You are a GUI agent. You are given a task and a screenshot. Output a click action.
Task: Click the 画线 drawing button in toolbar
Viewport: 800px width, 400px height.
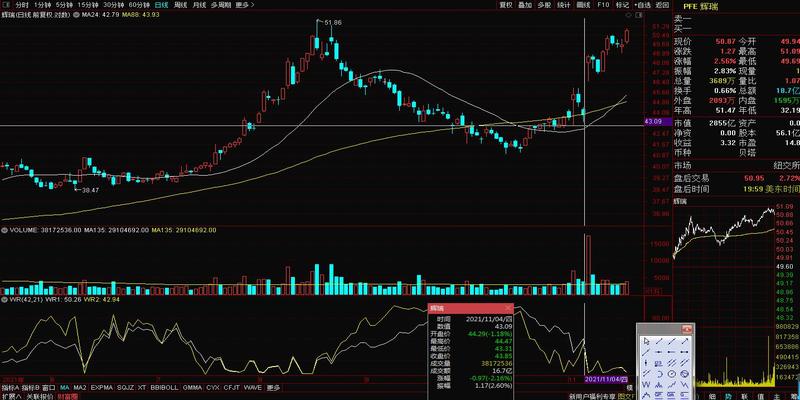584,5
